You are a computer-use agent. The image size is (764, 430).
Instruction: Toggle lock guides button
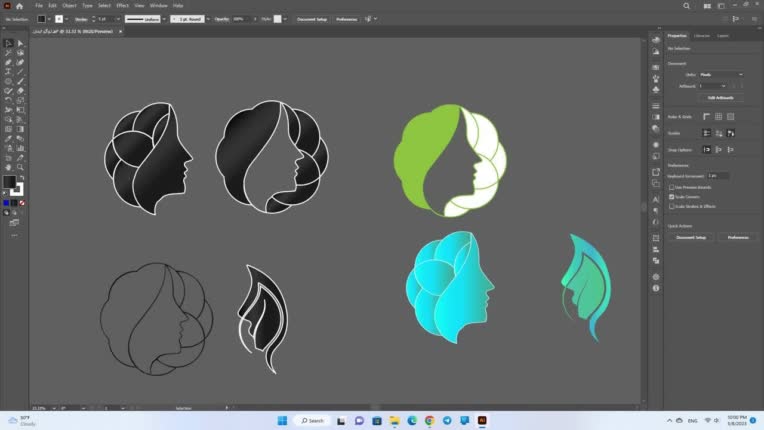[719, 133]
